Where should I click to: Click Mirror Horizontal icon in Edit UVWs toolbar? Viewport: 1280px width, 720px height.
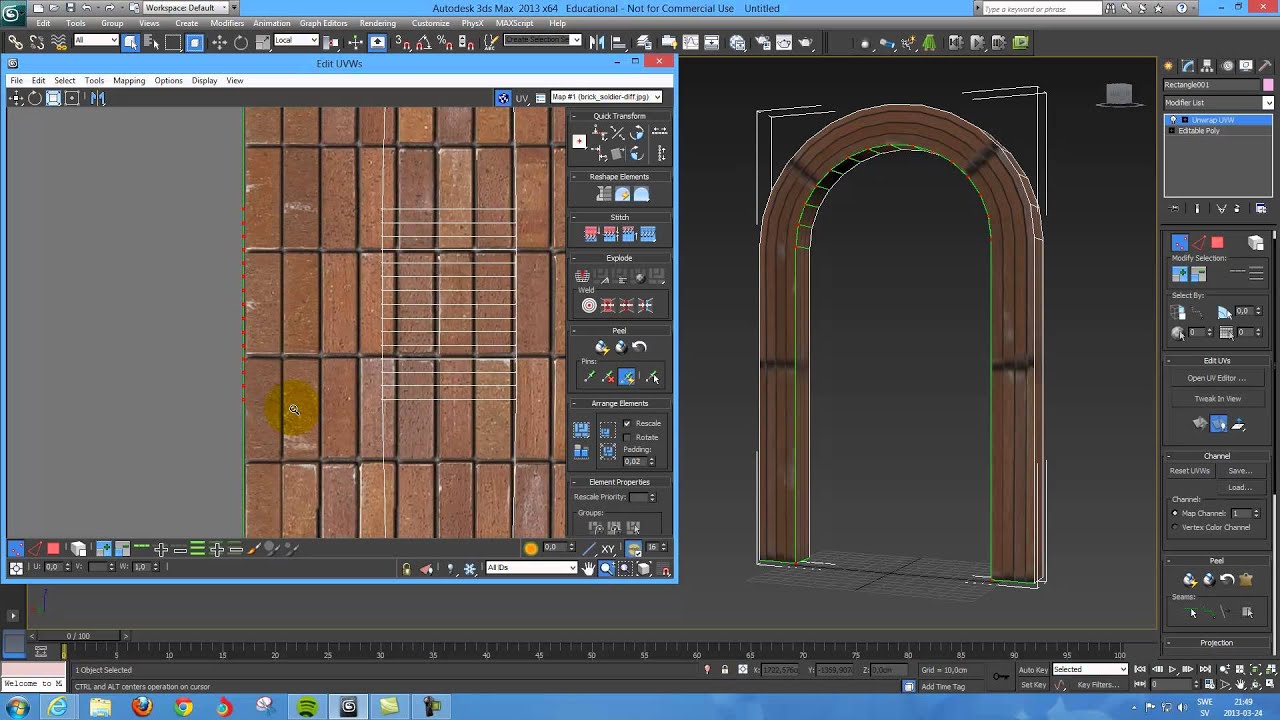pos(97,98)
